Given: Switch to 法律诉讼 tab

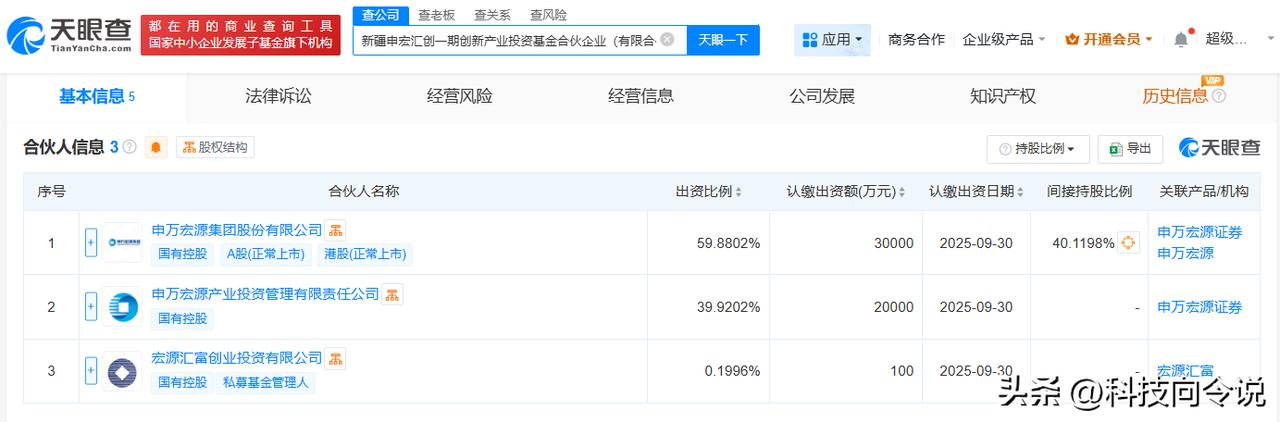Looking at the screenshot, I should tap(279, 96).
